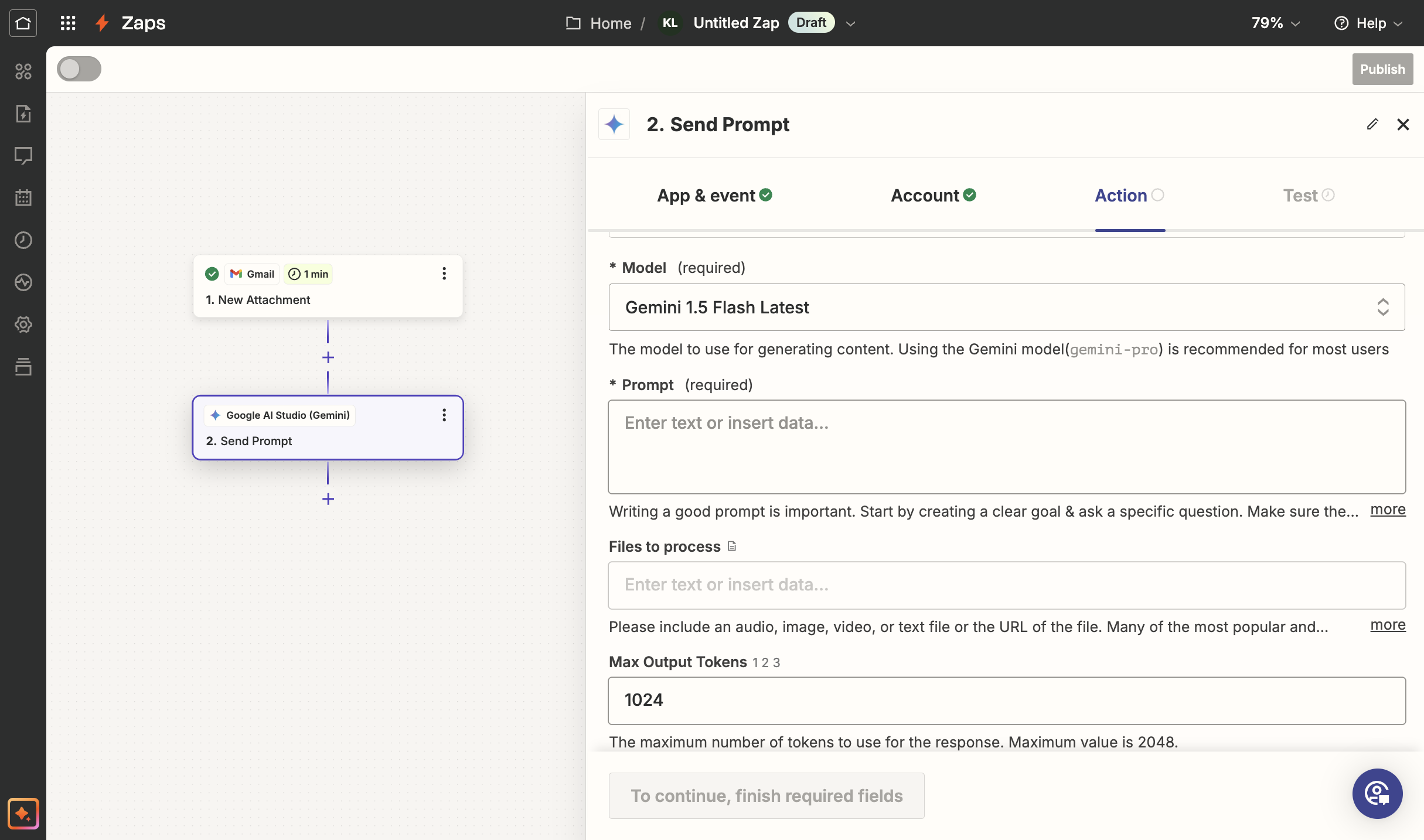Add step between Gmail and Gemini
Image resolution: width=1424 pixels, height=840 pixels.
[328, 357]
